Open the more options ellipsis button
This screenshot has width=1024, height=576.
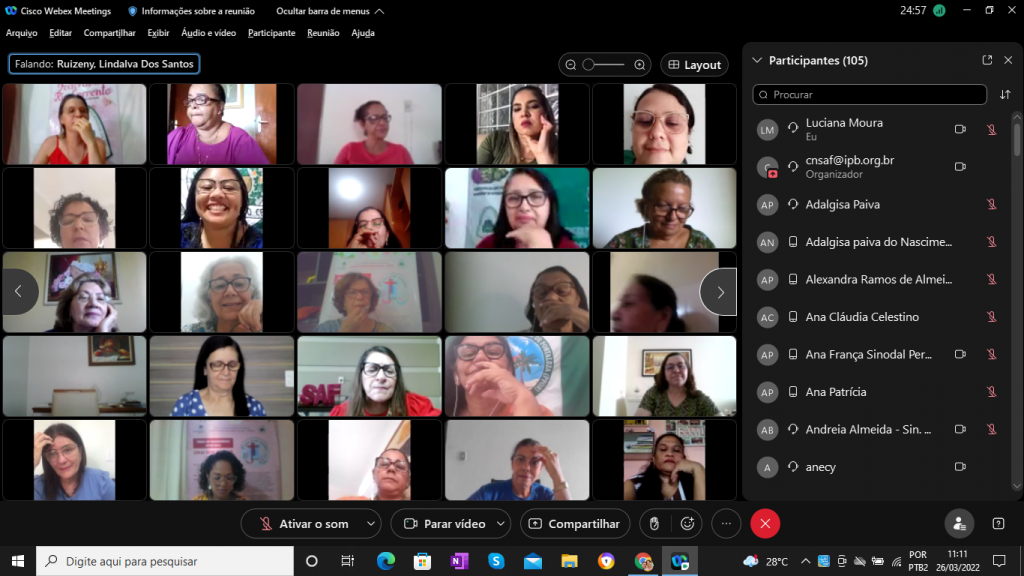pos(726,523)
